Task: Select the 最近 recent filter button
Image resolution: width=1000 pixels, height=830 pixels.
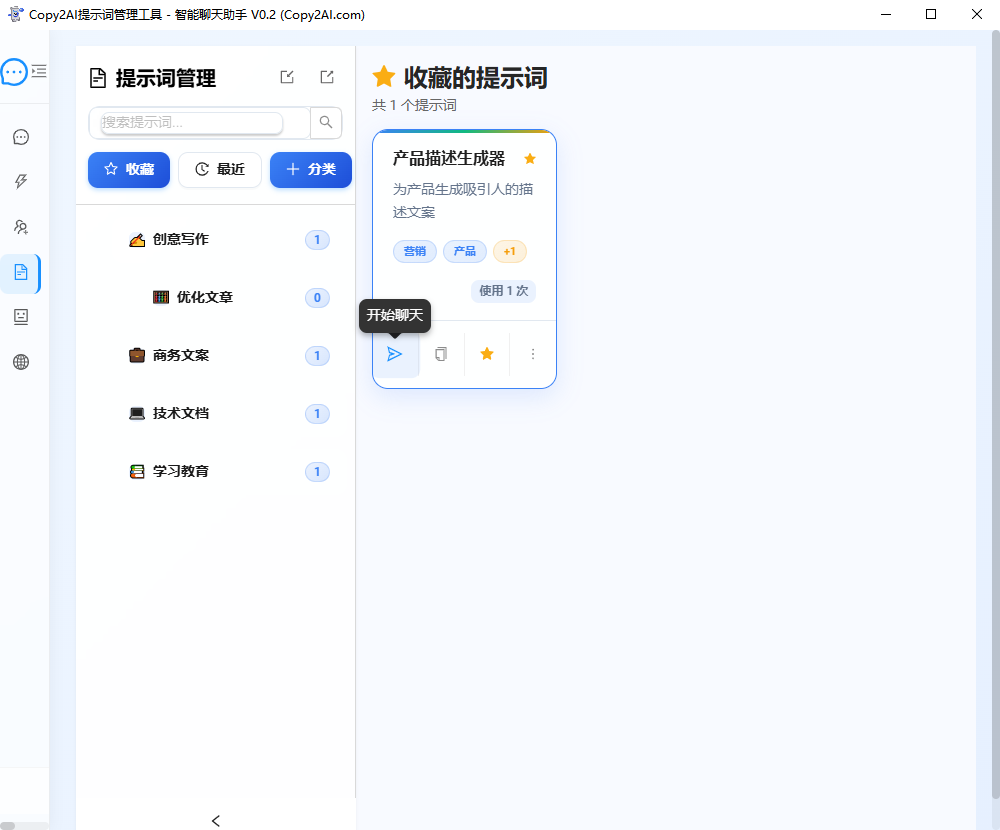Action: click(220, 170)
